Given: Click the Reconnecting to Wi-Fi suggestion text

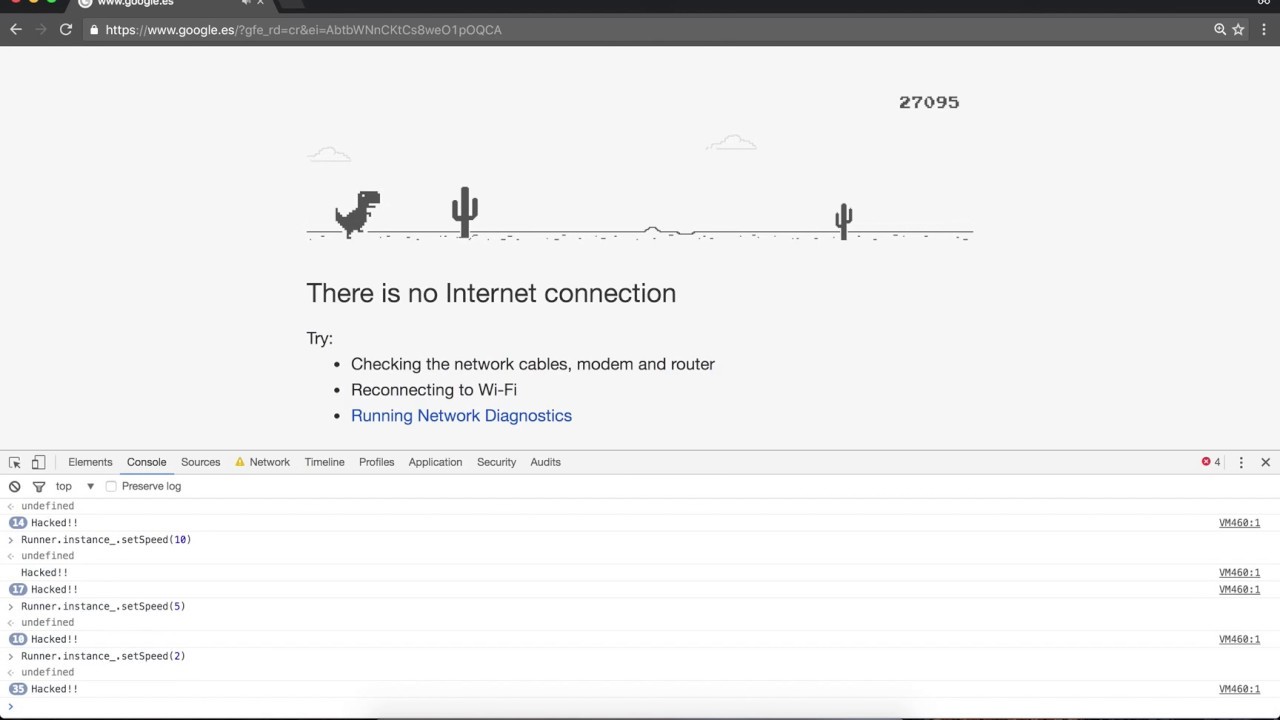Looking at the screenshot, I should point(434,390).
